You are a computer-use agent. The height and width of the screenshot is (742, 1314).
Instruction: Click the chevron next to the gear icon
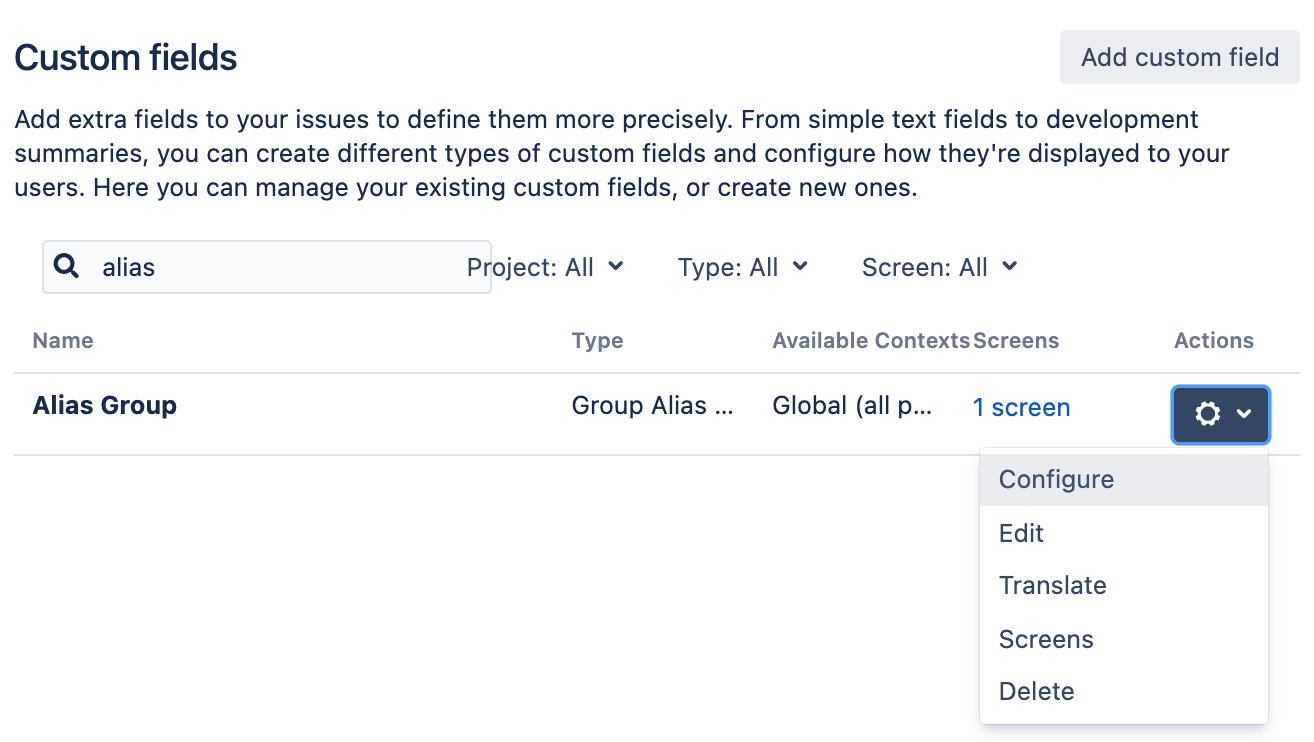(1245, 413)
